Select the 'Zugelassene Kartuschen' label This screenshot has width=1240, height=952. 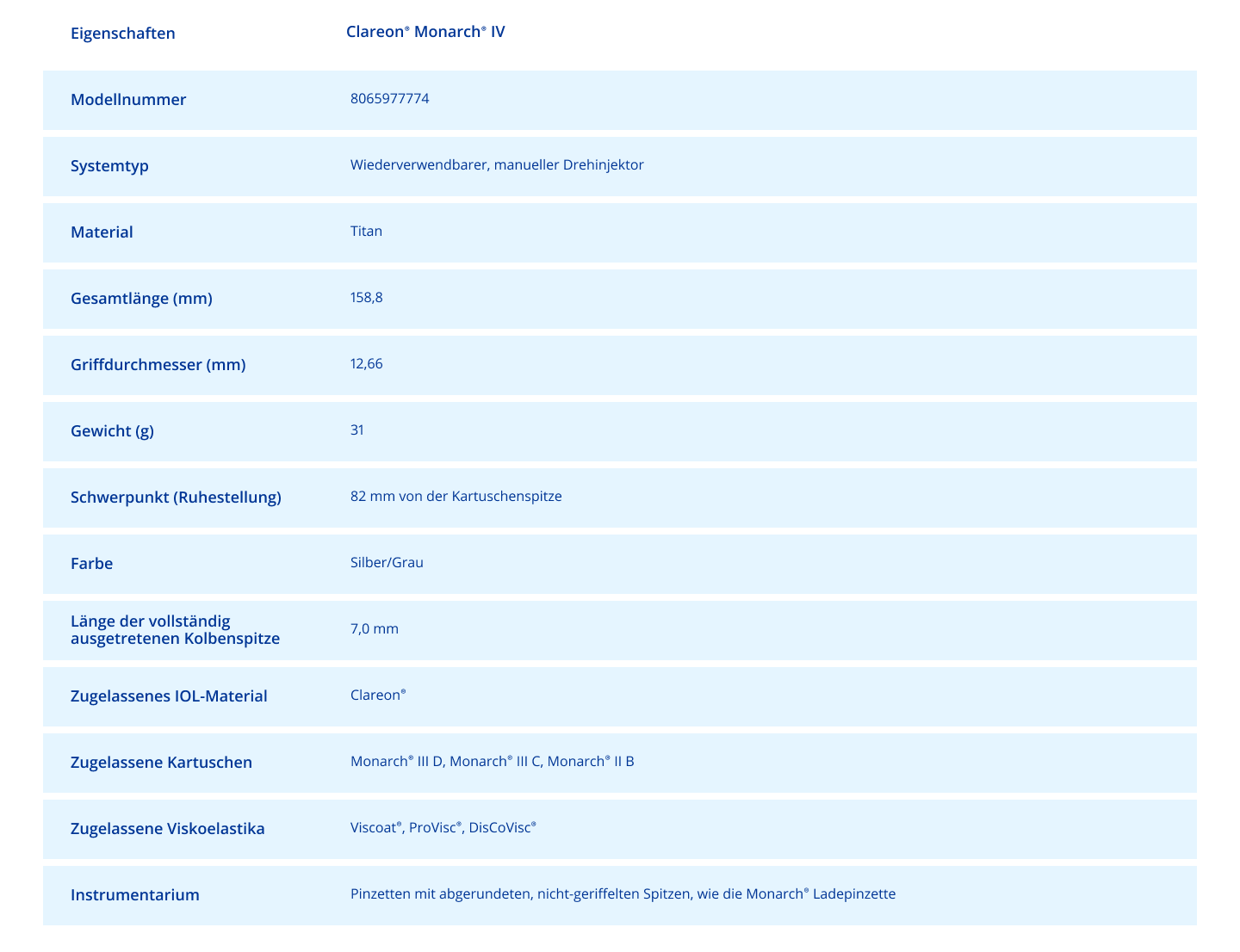(161, 763)
